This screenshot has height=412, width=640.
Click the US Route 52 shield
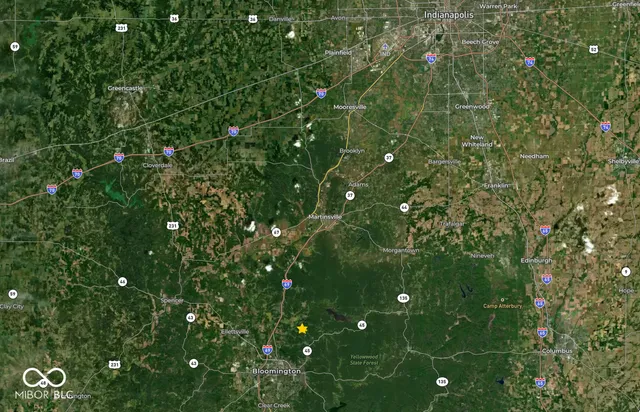pos(593,49)
